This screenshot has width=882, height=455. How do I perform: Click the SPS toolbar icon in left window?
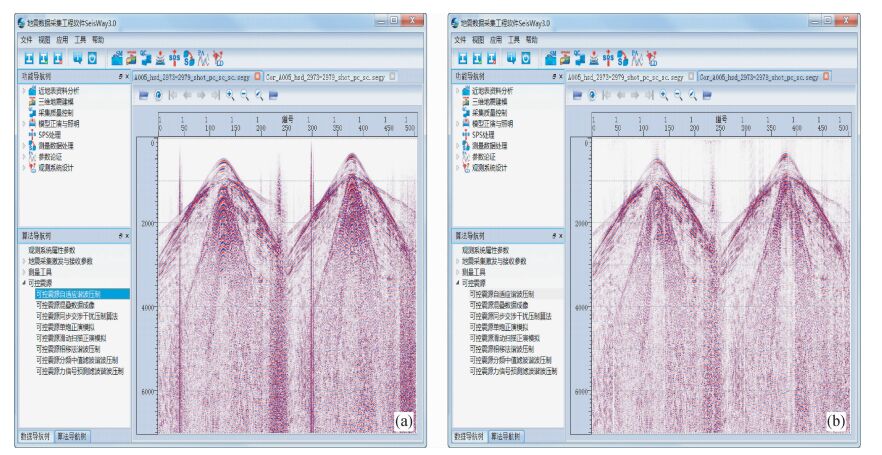point(175,58)
